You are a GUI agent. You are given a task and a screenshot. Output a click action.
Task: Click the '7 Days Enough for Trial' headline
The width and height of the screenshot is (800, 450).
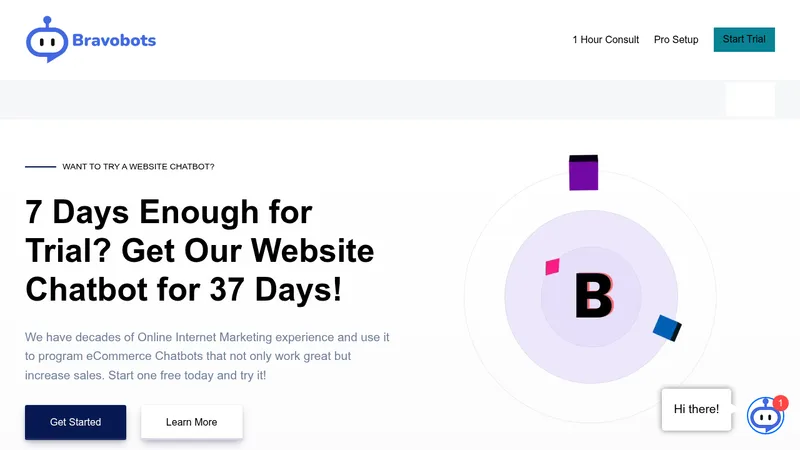point(199,251)
